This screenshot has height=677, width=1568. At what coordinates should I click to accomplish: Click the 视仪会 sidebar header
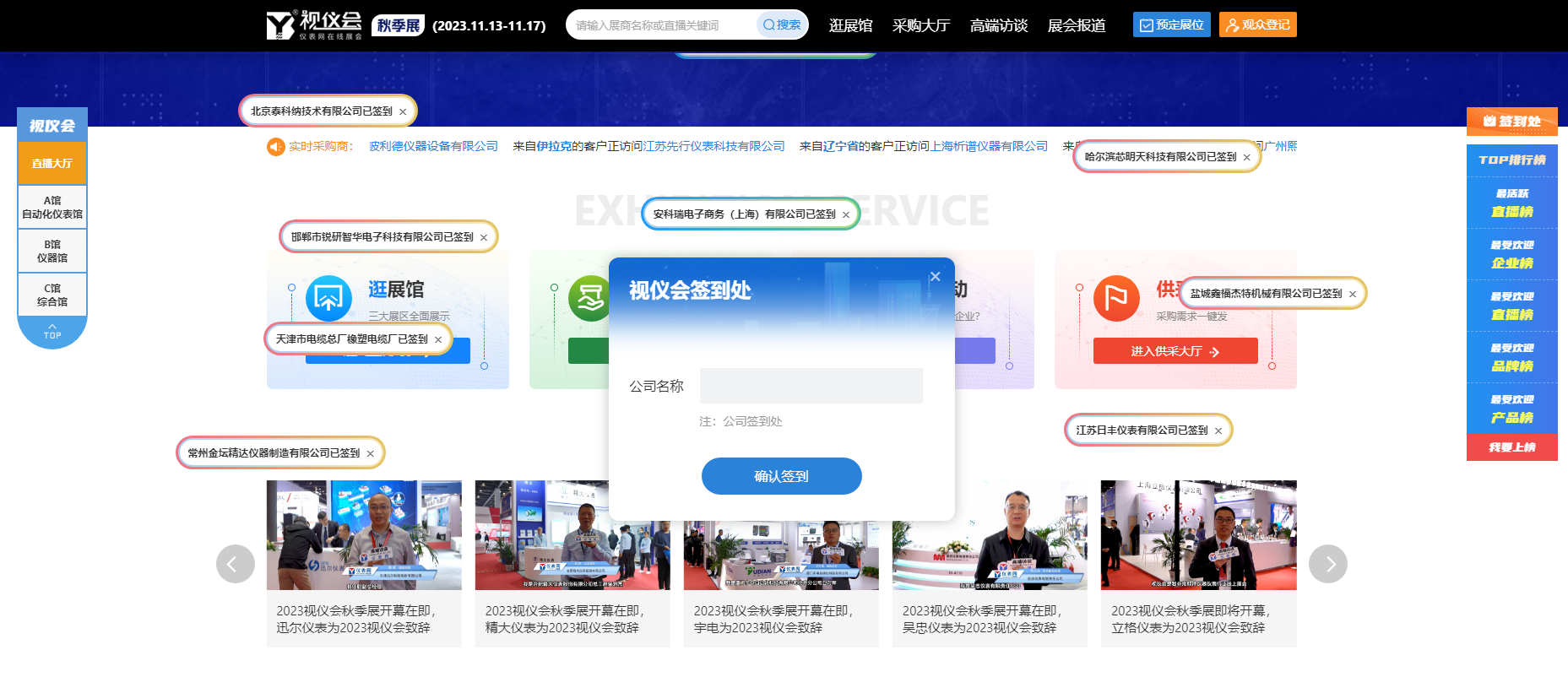coord(52,126)
